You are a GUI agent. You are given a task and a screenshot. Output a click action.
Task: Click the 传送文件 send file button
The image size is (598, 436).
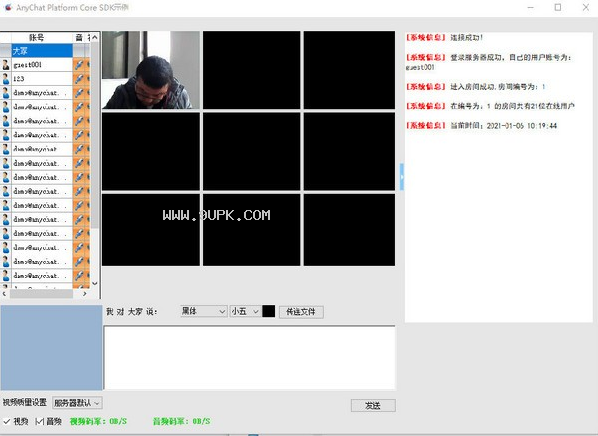tap(301, 312)
